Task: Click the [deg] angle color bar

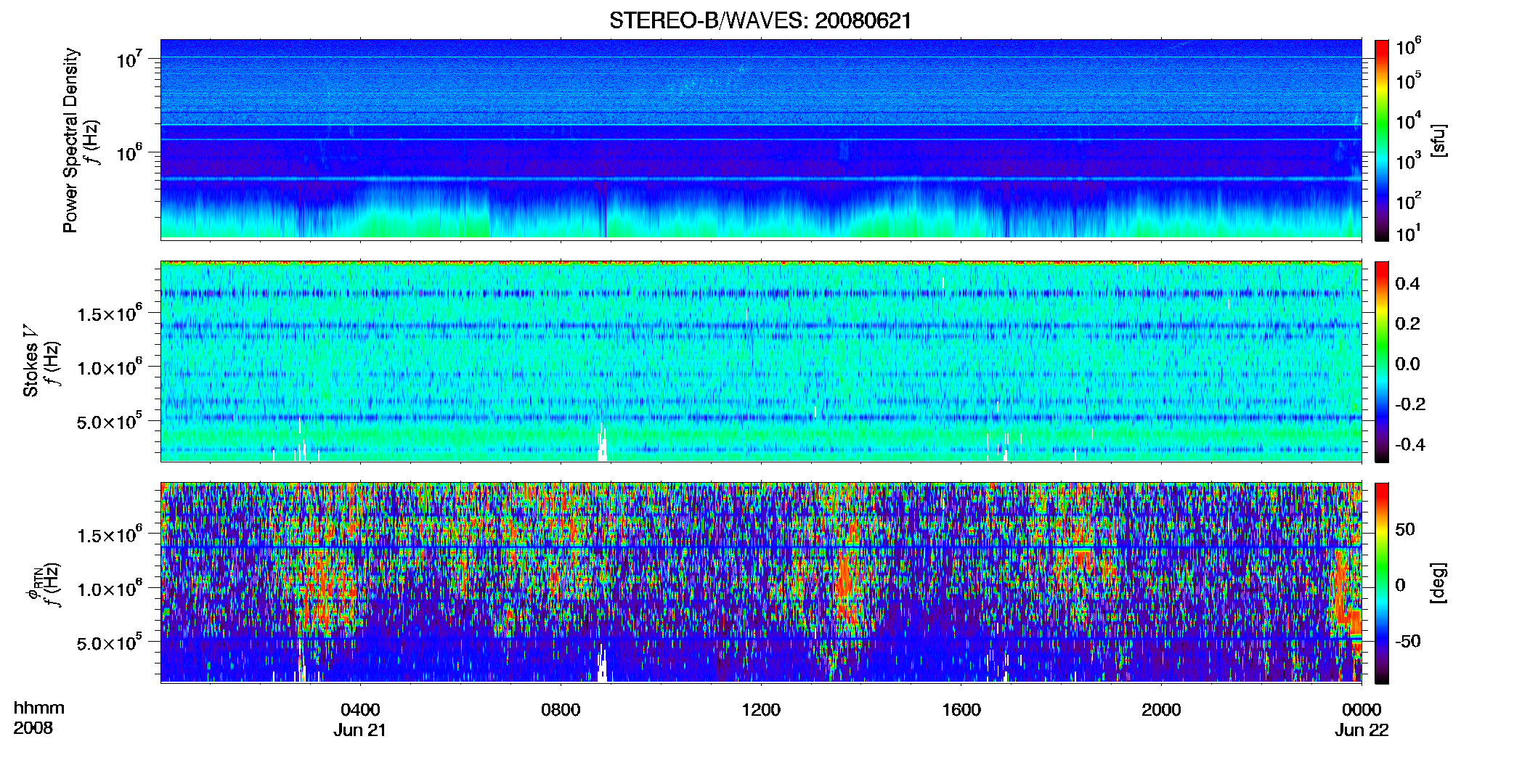Action: 1382,583
